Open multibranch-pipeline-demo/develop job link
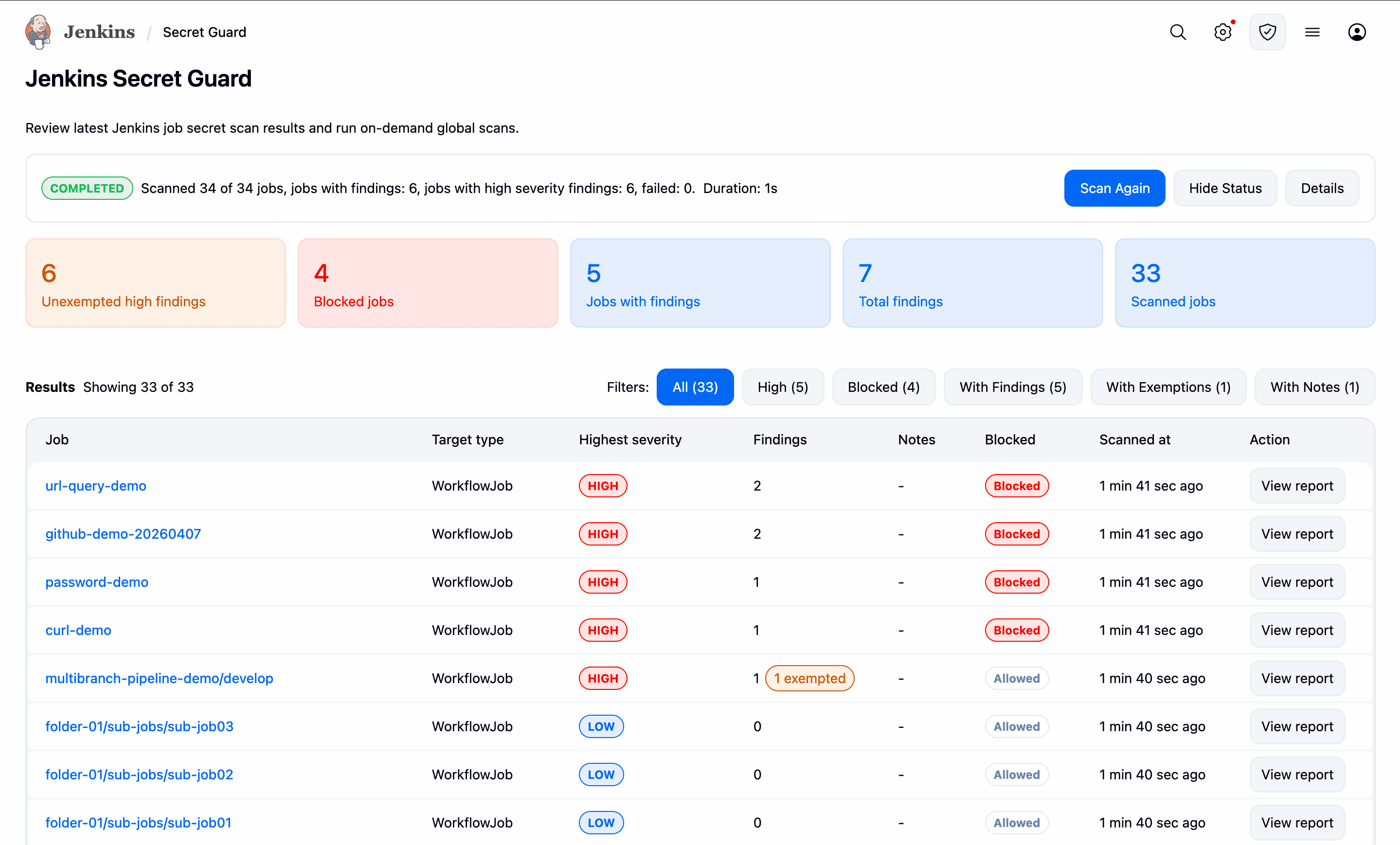Image resolution: width=1400 pixels, height=845 pixels. (x=159, y=678)
